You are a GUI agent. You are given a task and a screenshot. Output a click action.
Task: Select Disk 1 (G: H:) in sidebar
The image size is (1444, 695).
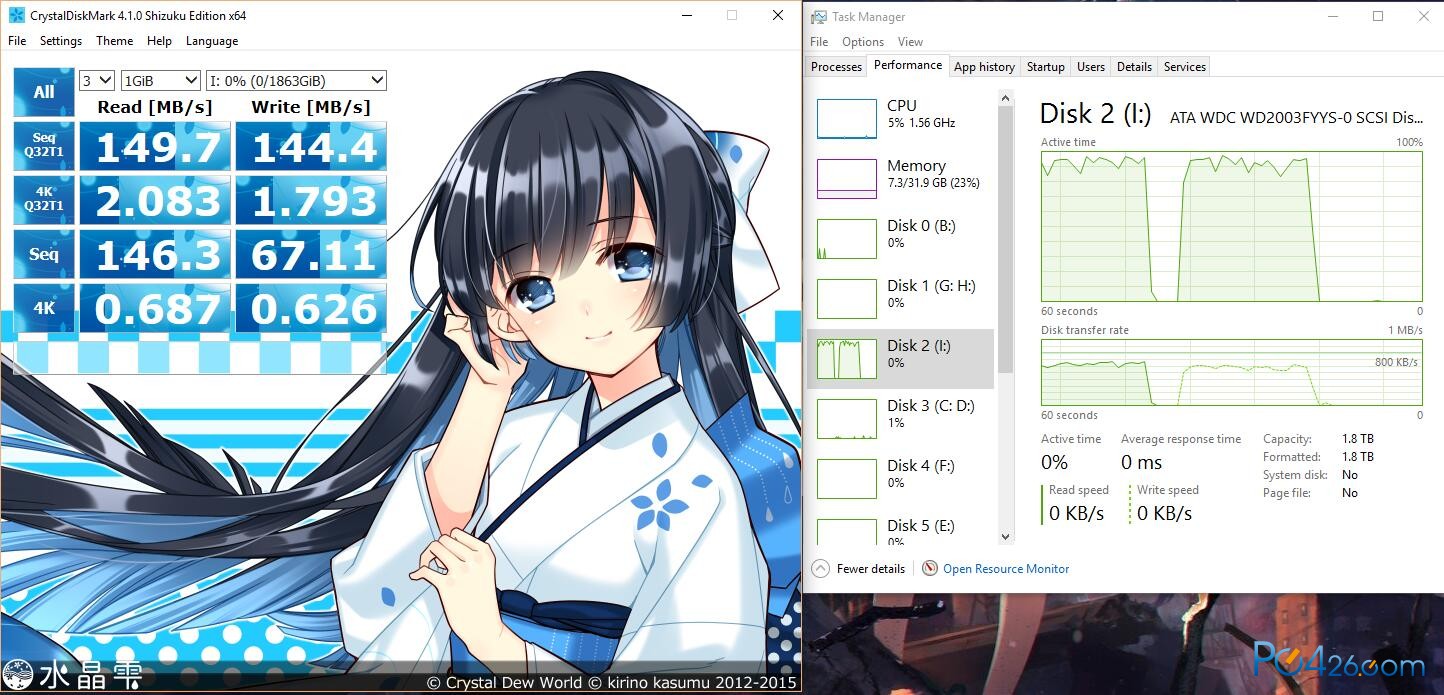point(900,299)
